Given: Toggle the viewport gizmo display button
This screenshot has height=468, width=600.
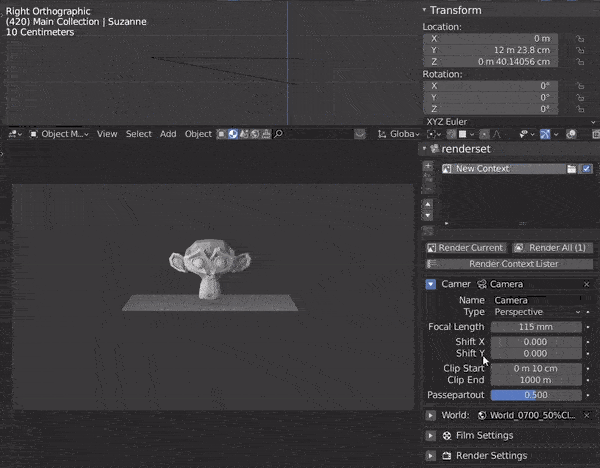Looking at the screenshot, I should tap(545, 134).
